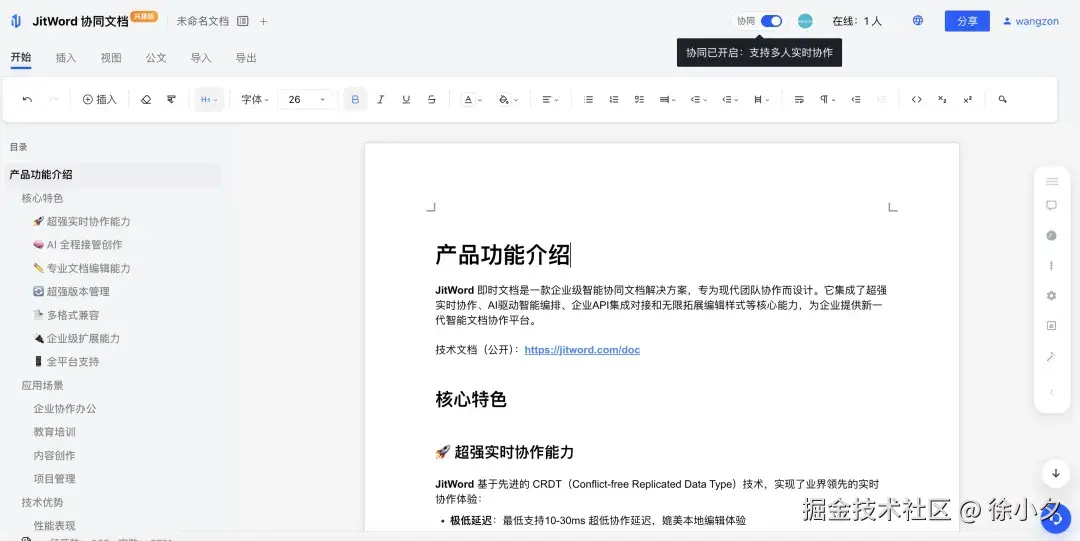1080x541 pixels.
Task: Switch to the 插入 tab
Action: point(65,58)
